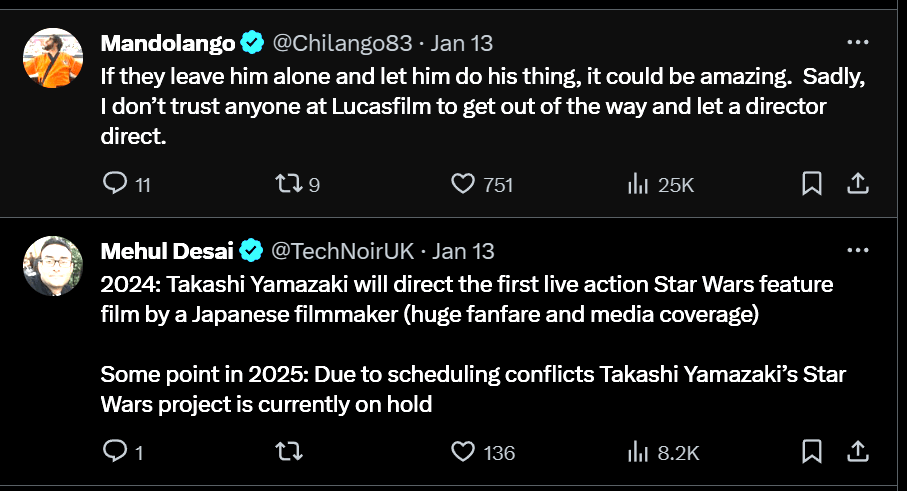
Task: Visit the @Chilango83 profile handle
Action: coord(342,43)
